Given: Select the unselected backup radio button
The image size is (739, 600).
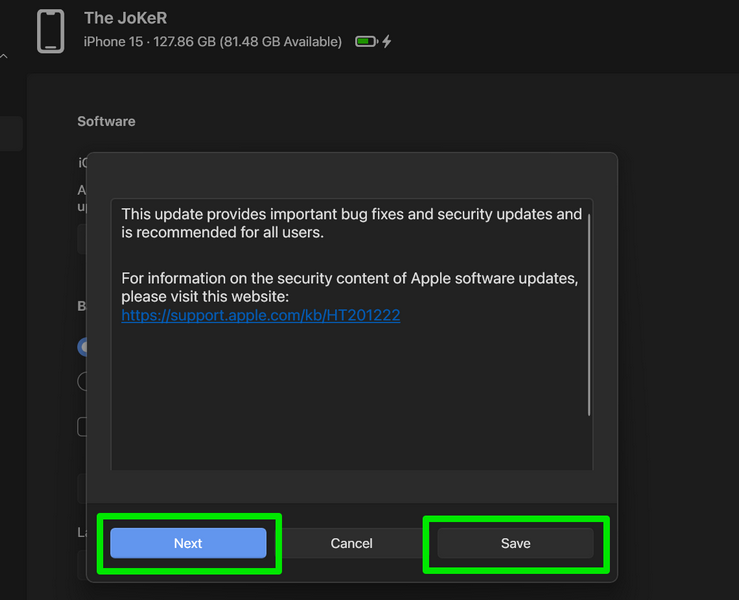Looking at the screenshot, I should 82,381.
